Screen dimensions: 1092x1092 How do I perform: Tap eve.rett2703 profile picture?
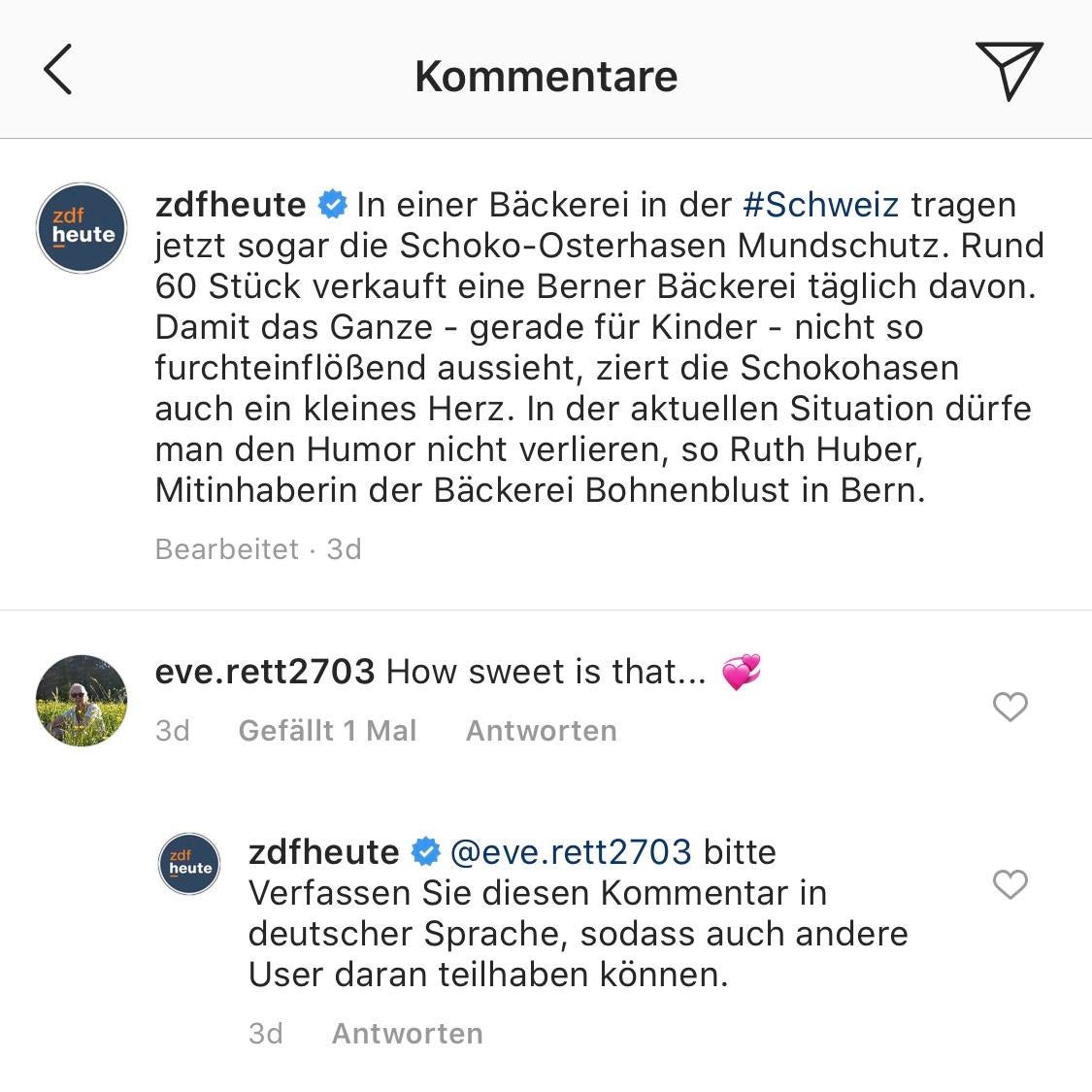(83, 700)
